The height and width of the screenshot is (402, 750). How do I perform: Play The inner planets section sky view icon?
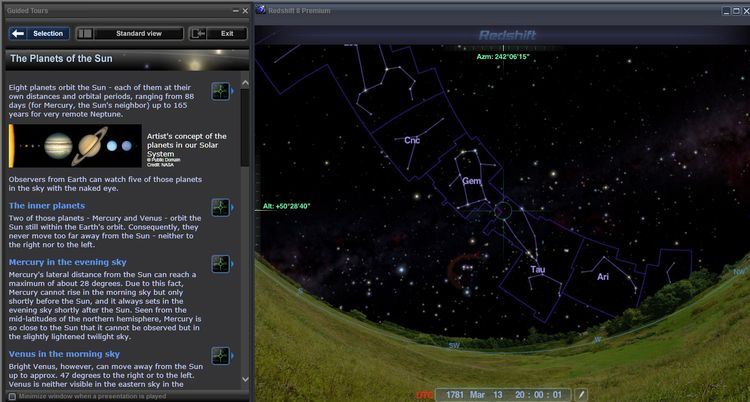pyautogui.click(x=221, y=208)
